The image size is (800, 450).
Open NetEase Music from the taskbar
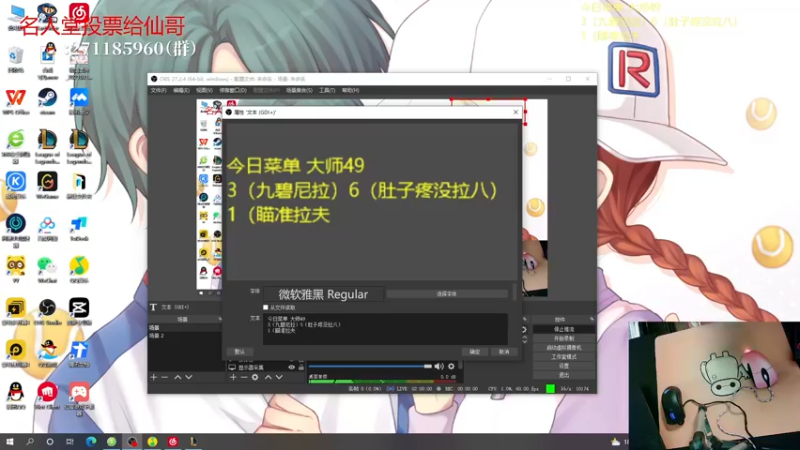click(173, 442)
